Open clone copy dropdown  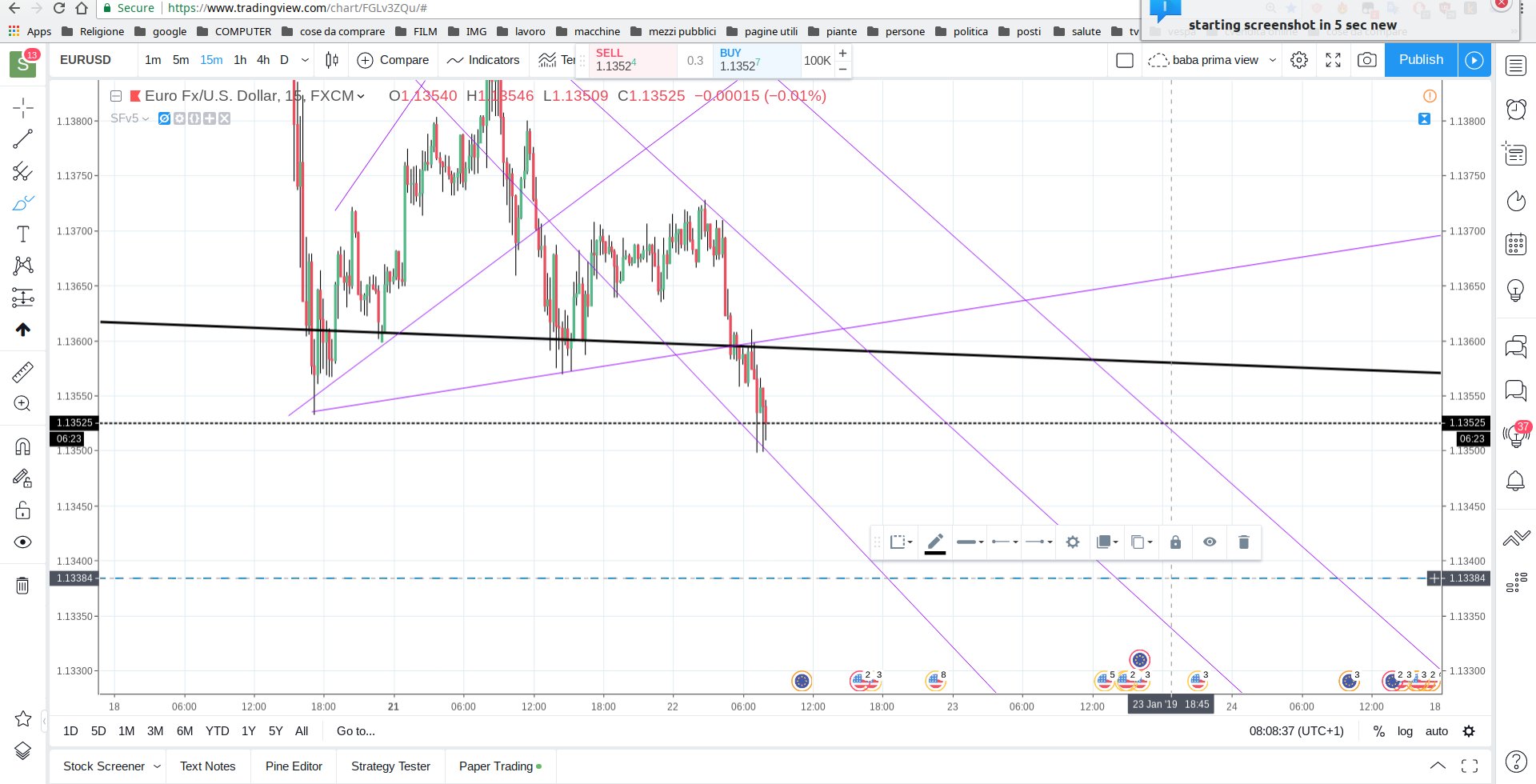1142,542
